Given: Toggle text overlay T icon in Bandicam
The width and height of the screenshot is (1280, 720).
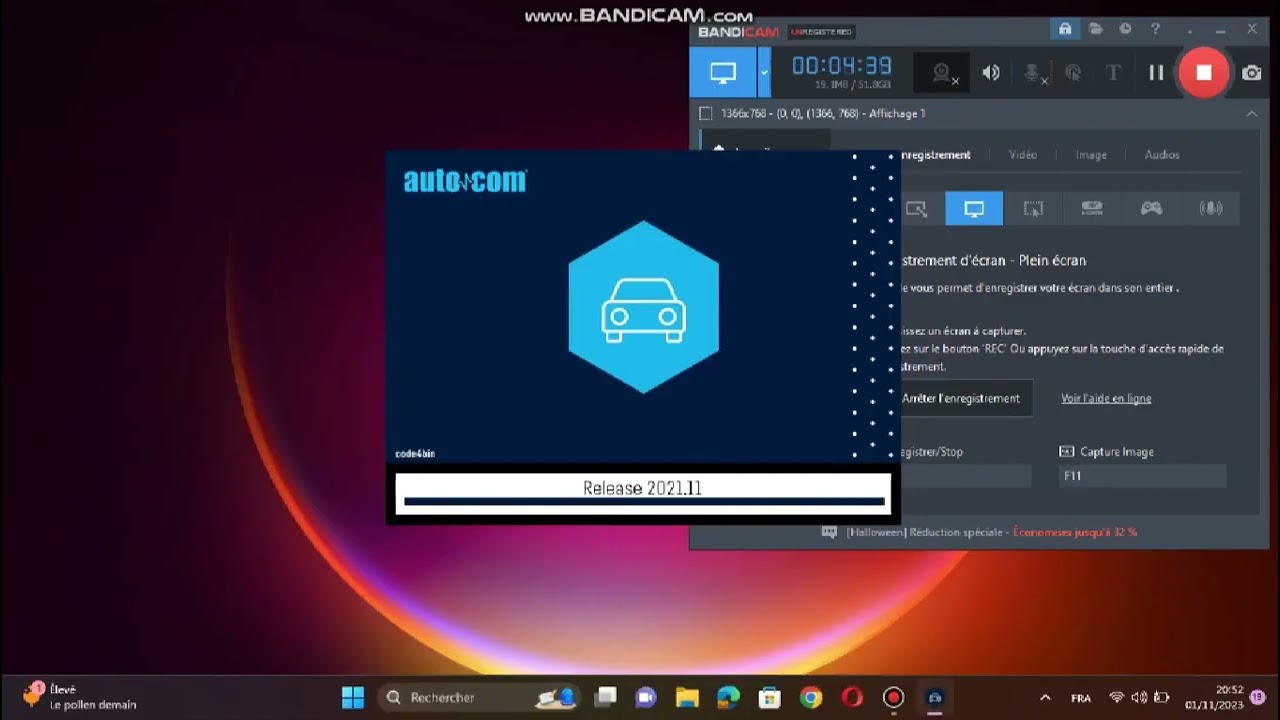Looking at the screenshot, I should coord(1113,72).
